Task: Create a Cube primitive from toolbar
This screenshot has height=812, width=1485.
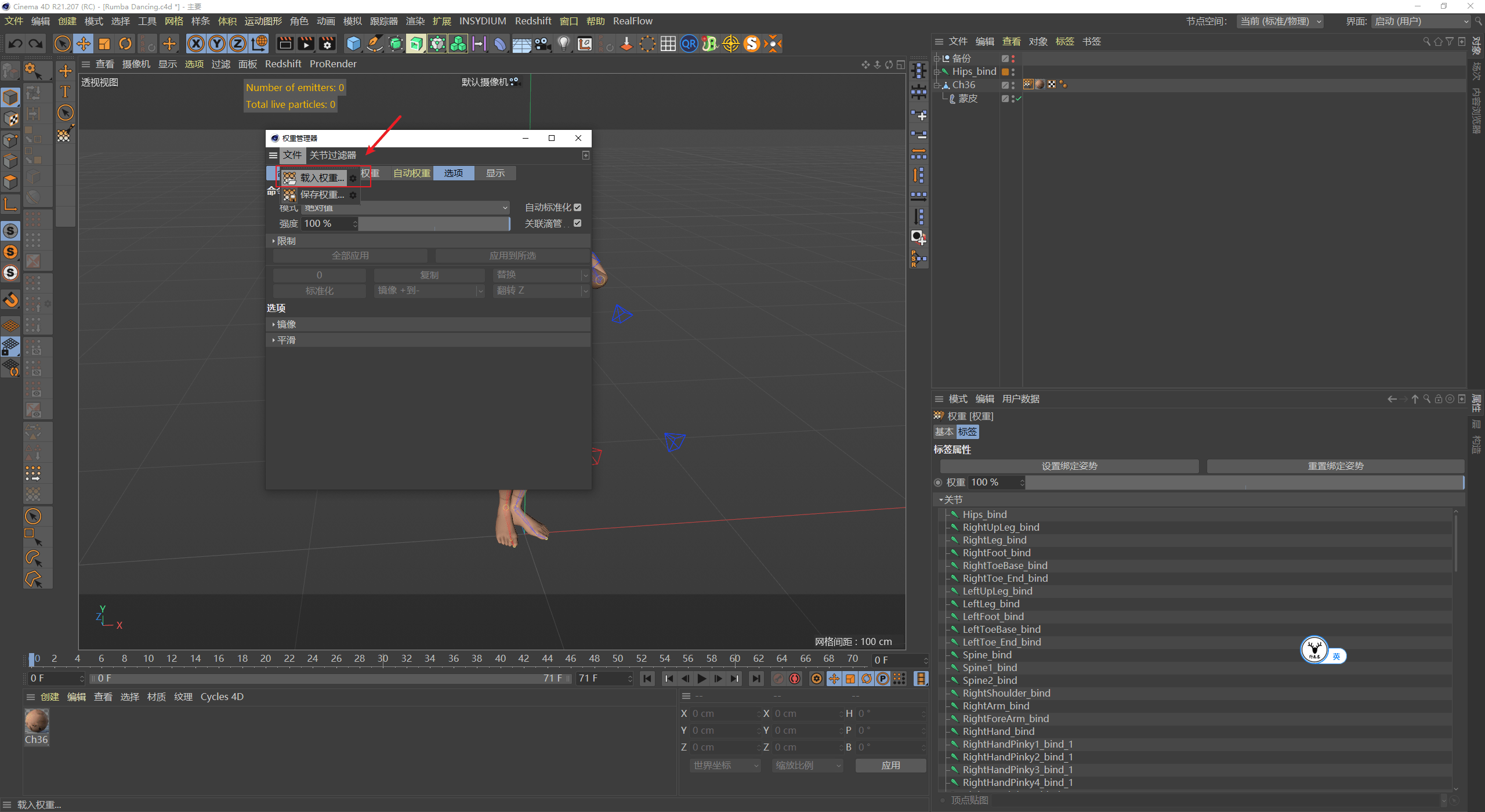Action: pyautogui.click(x=353, y=43)
